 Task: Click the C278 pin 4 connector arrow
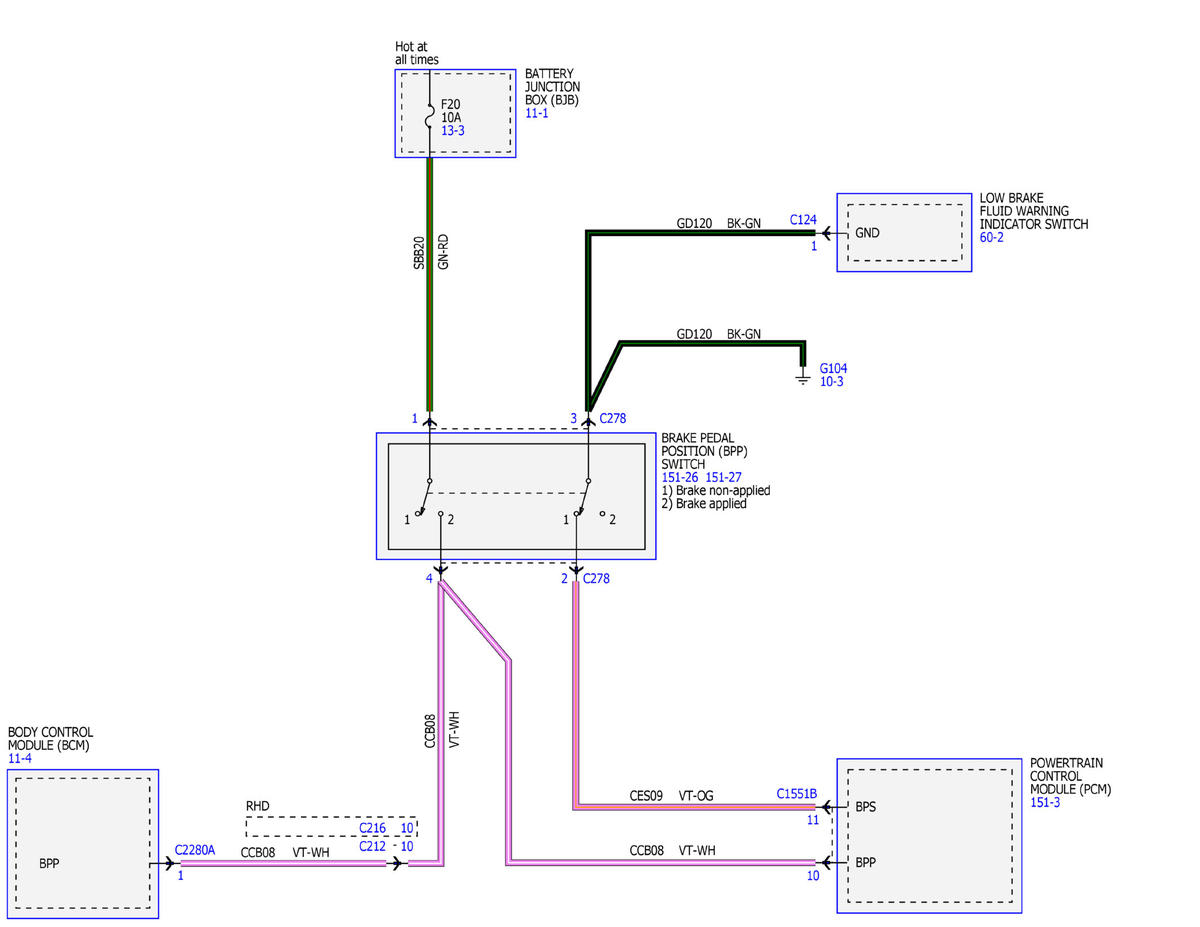pos(441,572)
